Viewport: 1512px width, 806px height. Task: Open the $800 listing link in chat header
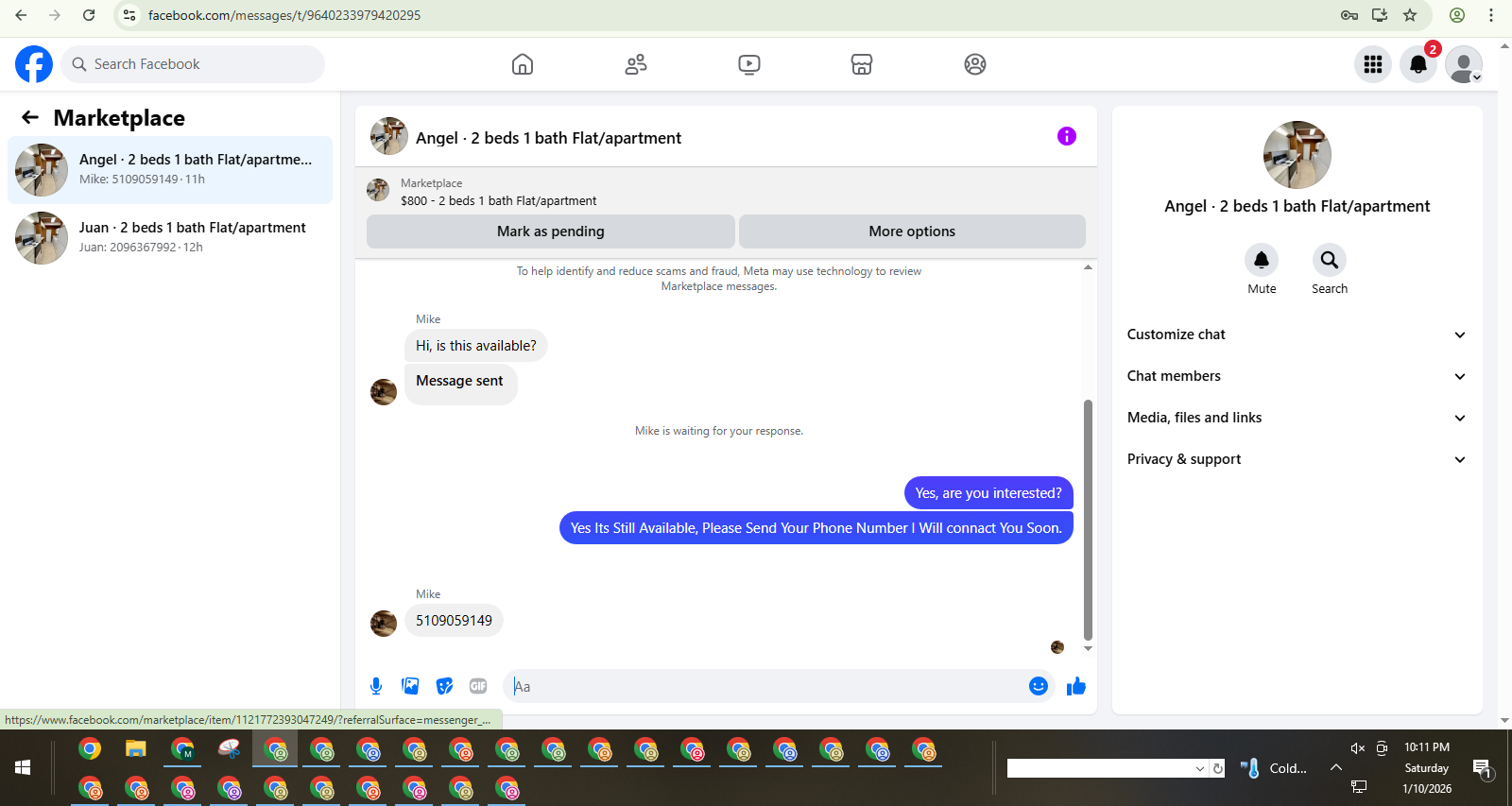point(498,200)
